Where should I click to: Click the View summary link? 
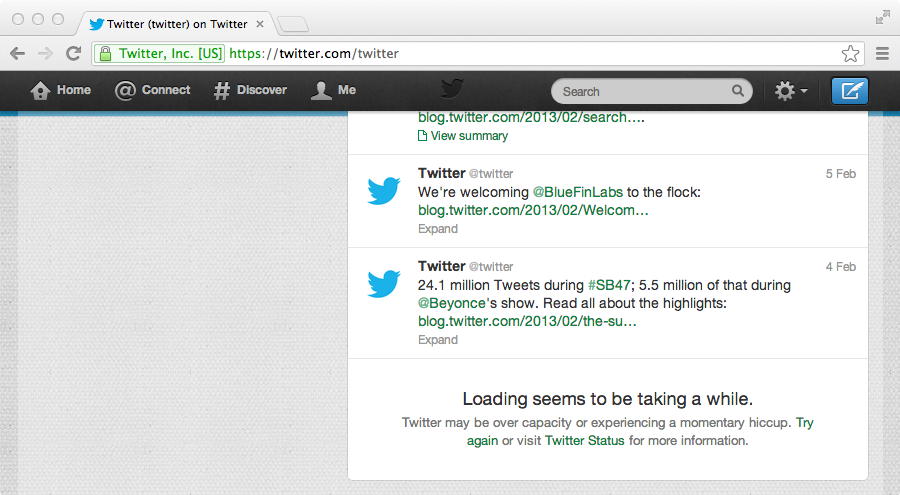(469, 136)
